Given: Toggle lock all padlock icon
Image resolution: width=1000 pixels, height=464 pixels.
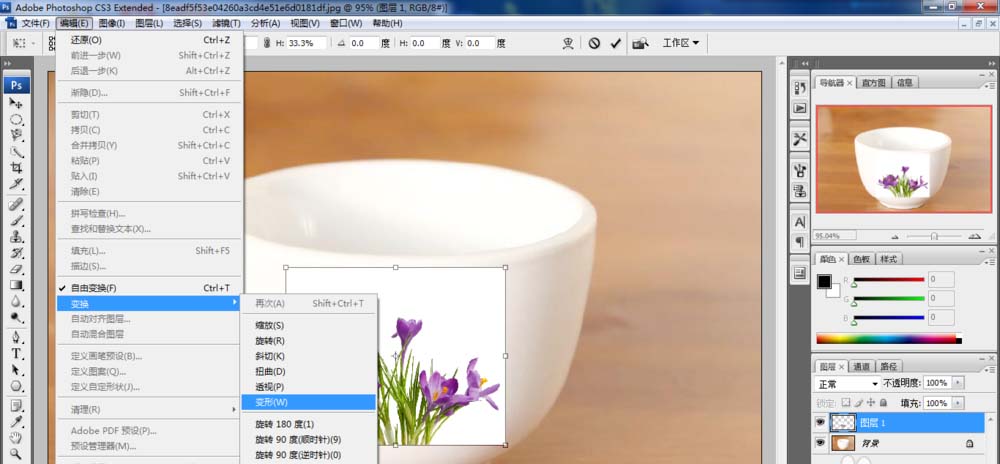Looking at the screenshot, I should 883,403.
